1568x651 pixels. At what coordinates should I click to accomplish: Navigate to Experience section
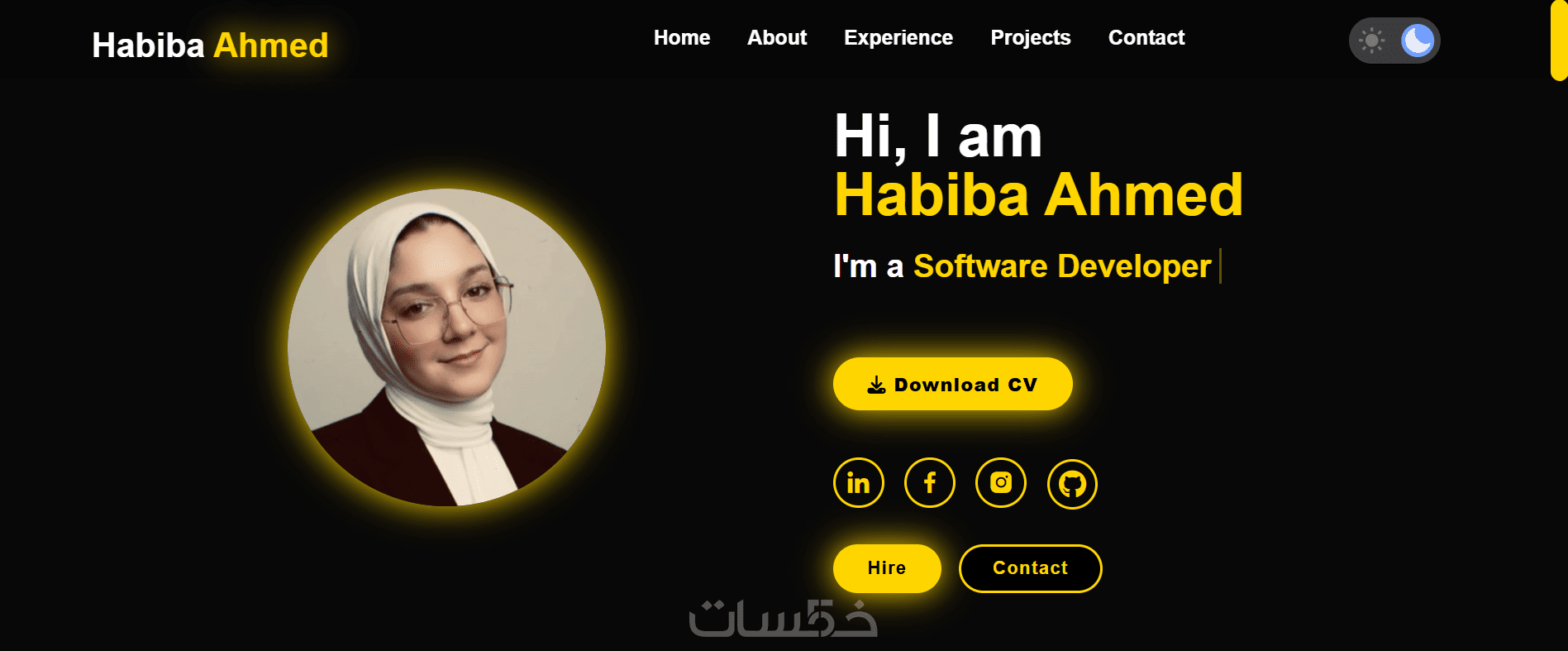pyautogui.click(x=898, y=38)
